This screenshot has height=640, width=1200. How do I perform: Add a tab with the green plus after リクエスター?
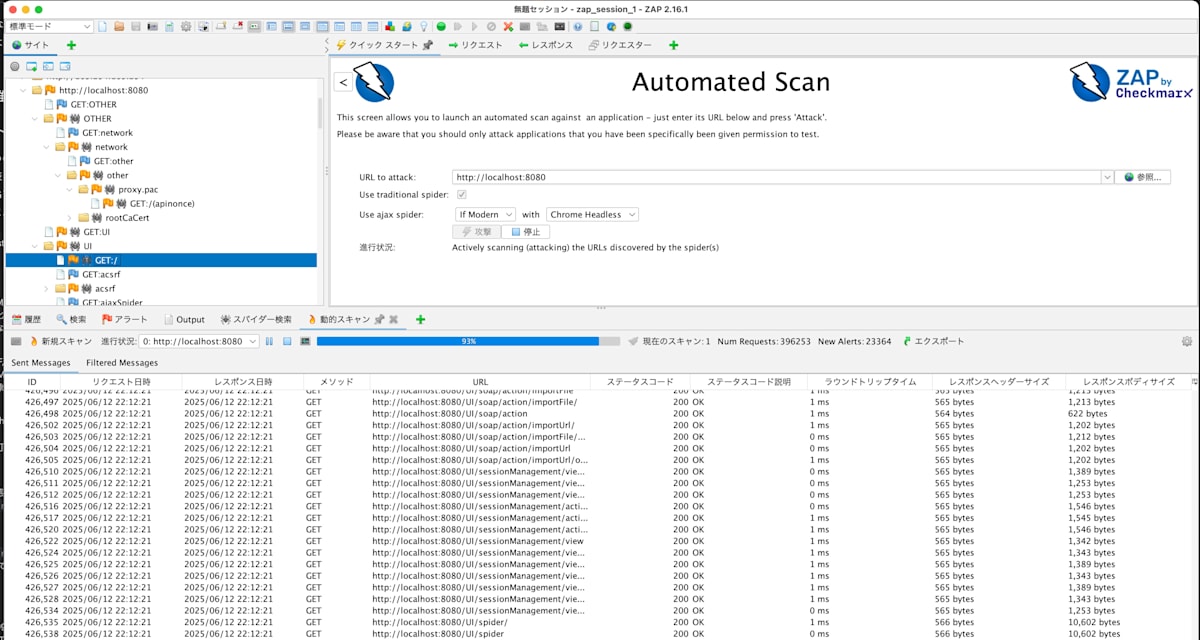tap(673, 45)
